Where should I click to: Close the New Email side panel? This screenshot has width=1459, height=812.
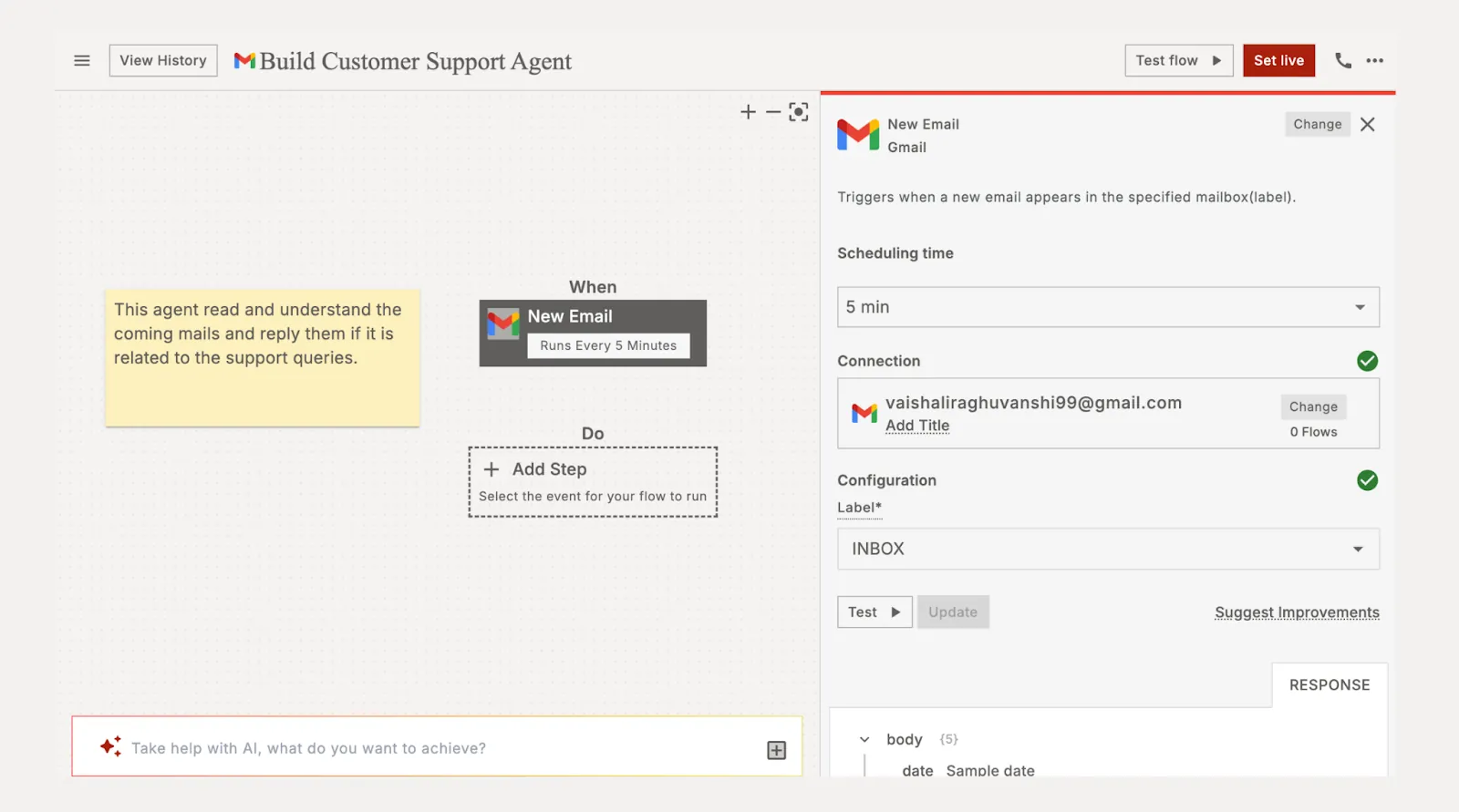1368,125
